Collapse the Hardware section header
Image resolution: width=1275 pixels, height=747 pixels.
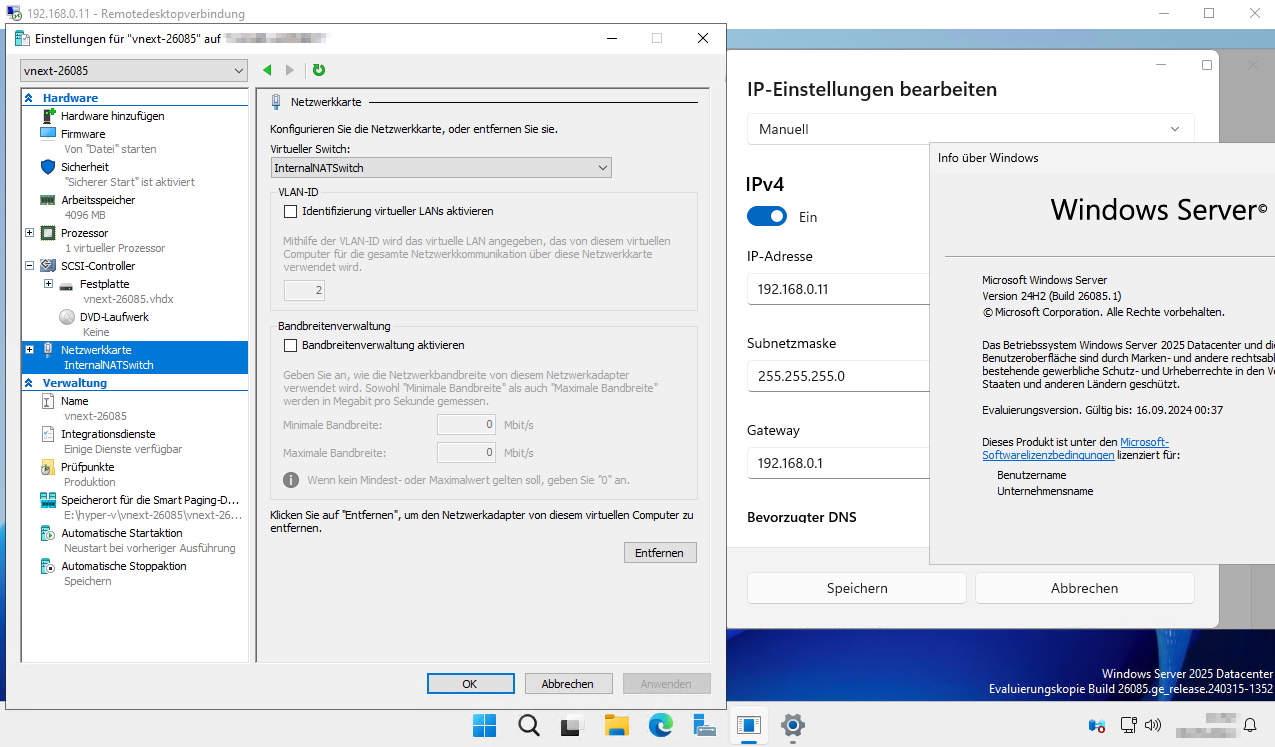pos(29,98)
